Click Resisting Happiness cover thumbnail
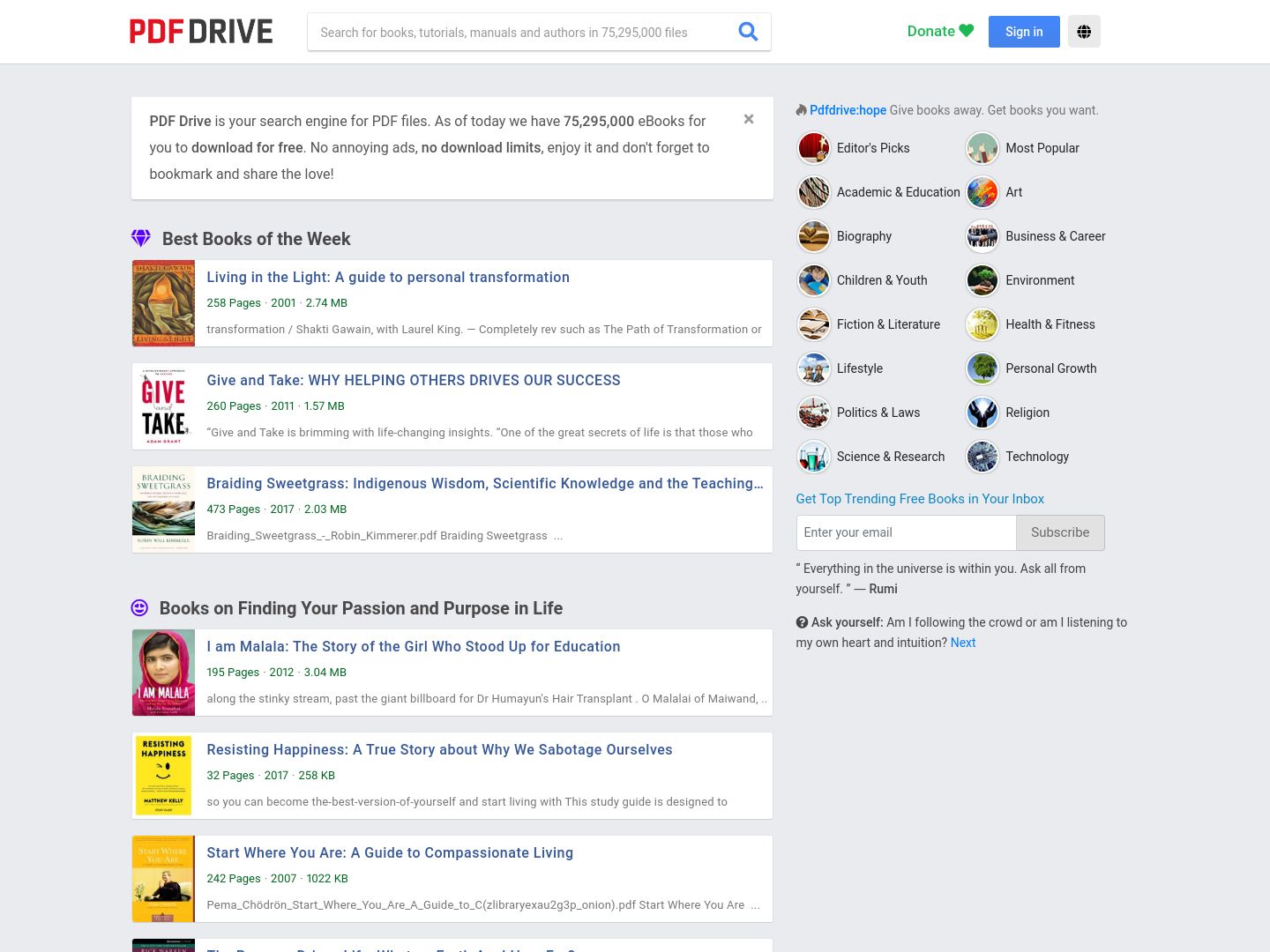 (x=163, y=776)
